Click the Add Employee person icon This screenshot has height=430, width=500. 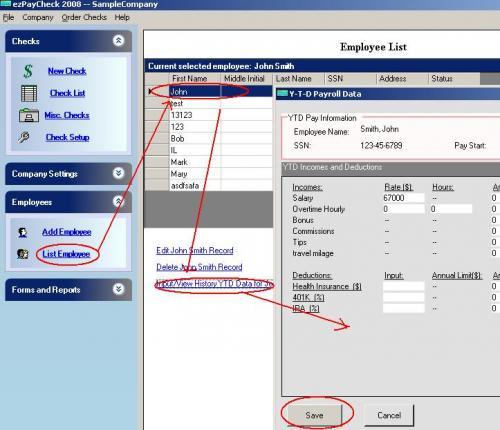point(23,232)
